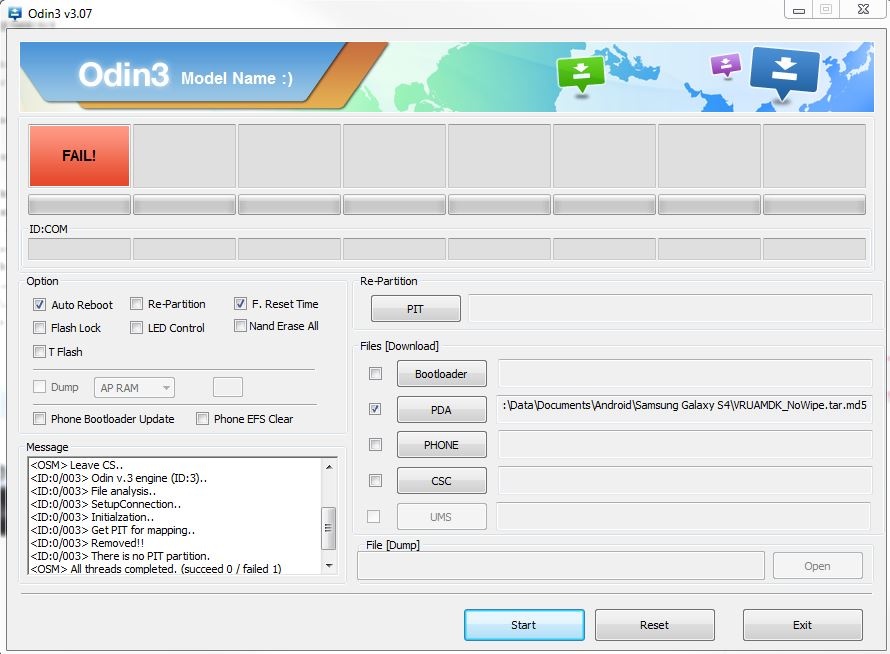Image resolution: width=890 pixels, height=654 pixels.
Task: Click the purple transfer bubble icon in banner
Action: coord(726,65)
